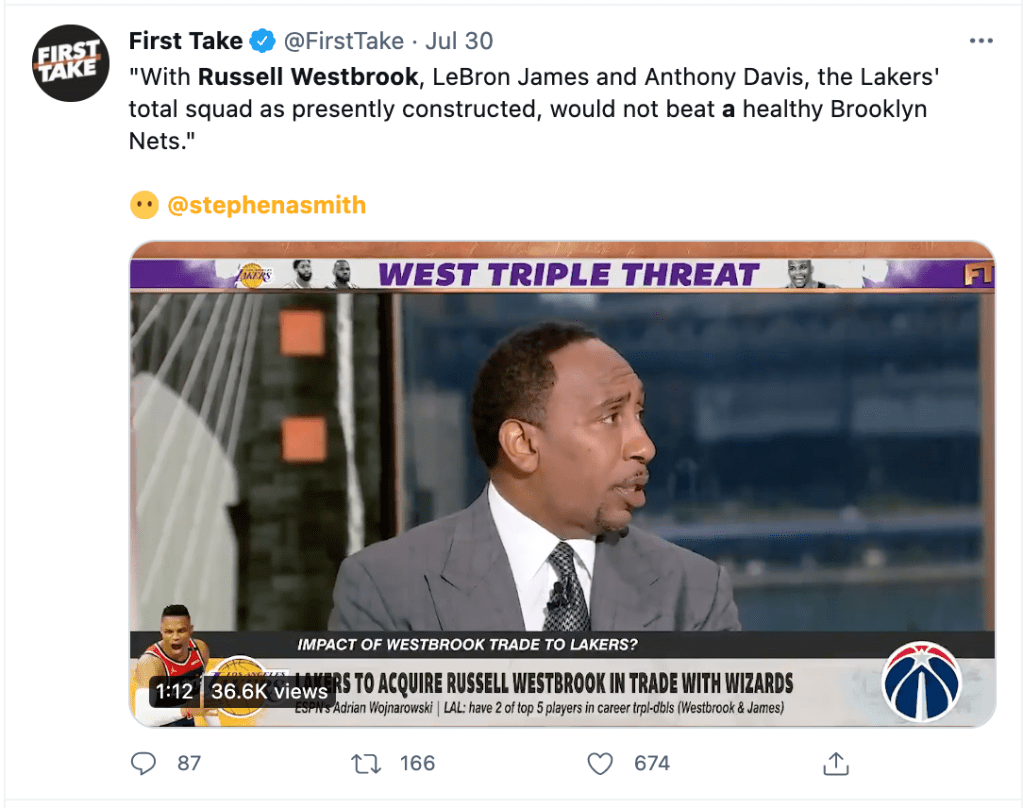Viewport: 1023px width, 808px height.
Task: Open the tweet's three-dot more menu
Action: [x=982, y=41]
